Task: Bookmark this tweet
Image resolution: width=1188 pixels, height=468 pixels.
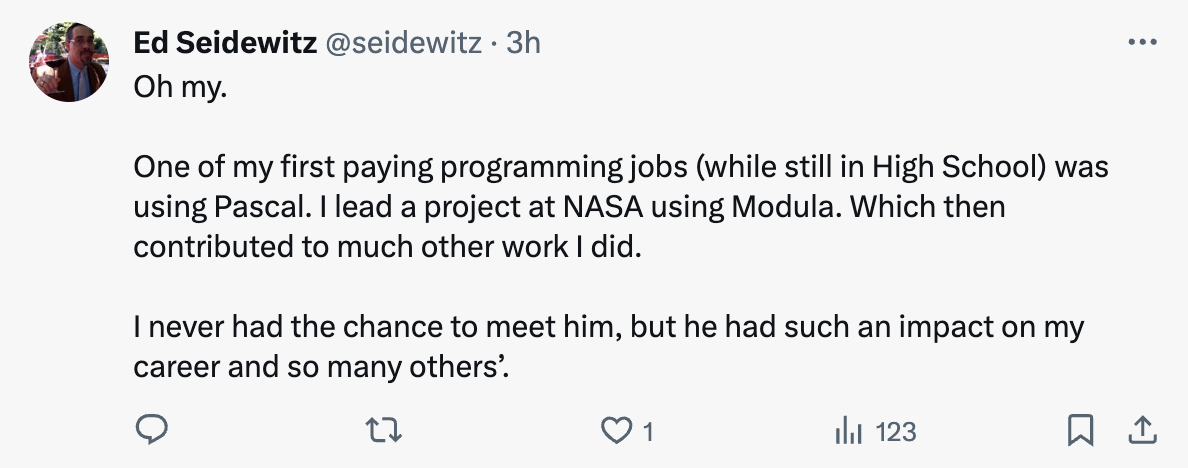Action: pos(1079,431)
